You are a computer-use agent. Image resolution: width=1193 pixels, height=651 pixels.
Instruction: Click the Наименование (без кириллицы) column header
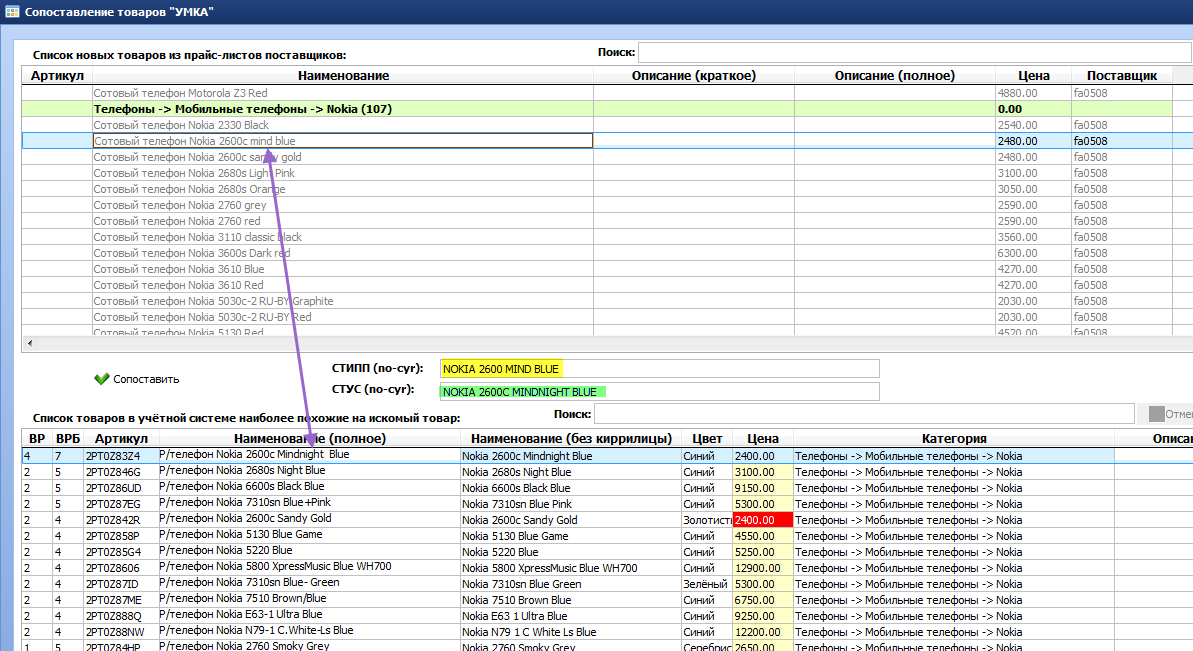tap(571, 438)
